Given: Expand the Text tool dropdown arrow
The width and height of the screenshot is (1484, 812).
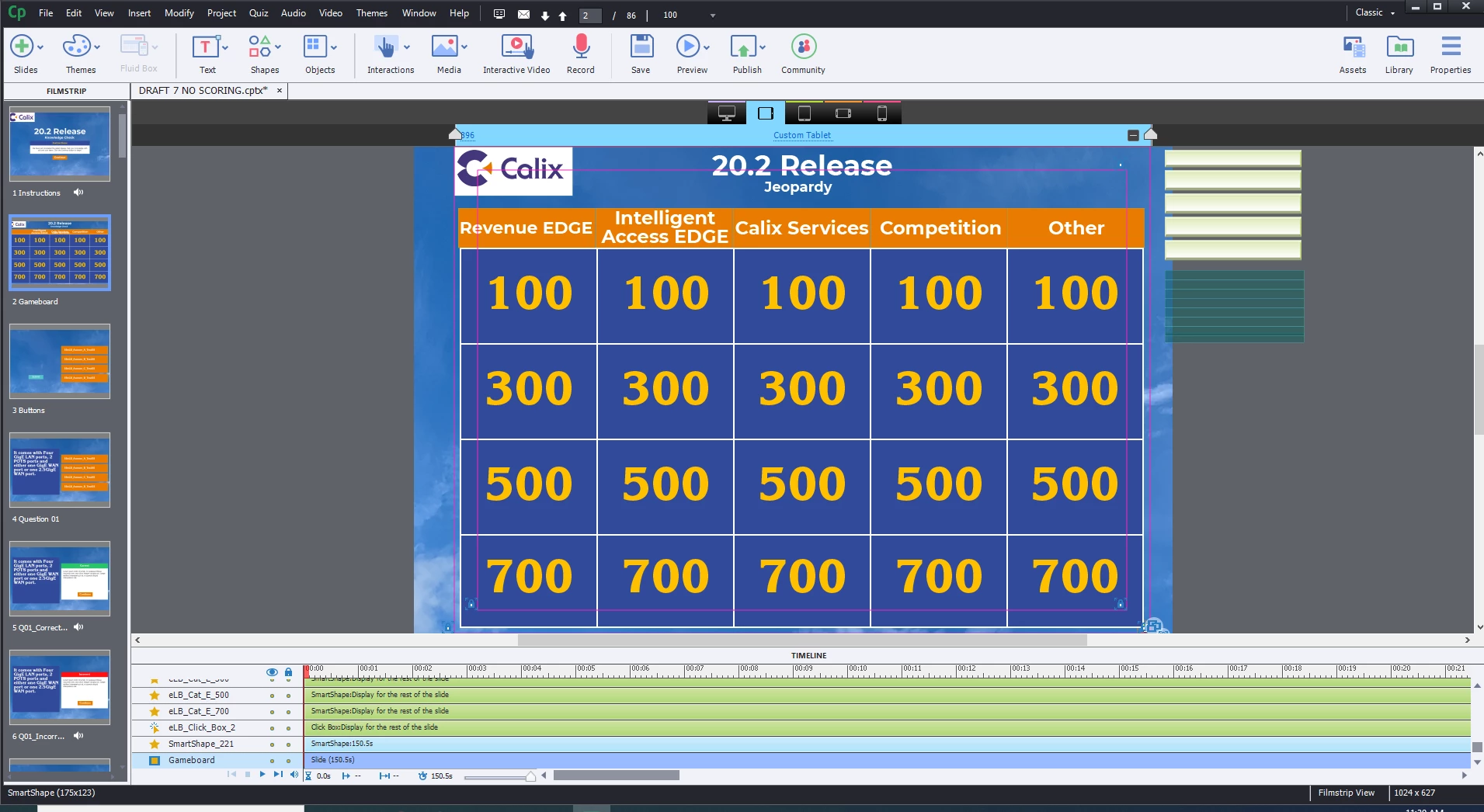Looking at the screenshot, I should [x=225, y=47].
